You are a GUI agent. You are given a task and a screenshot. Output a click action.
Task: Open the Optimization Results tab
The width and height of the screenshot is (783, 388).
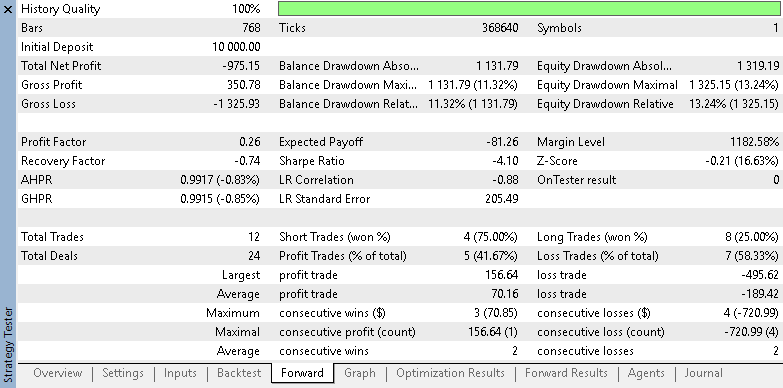(450, 373)
